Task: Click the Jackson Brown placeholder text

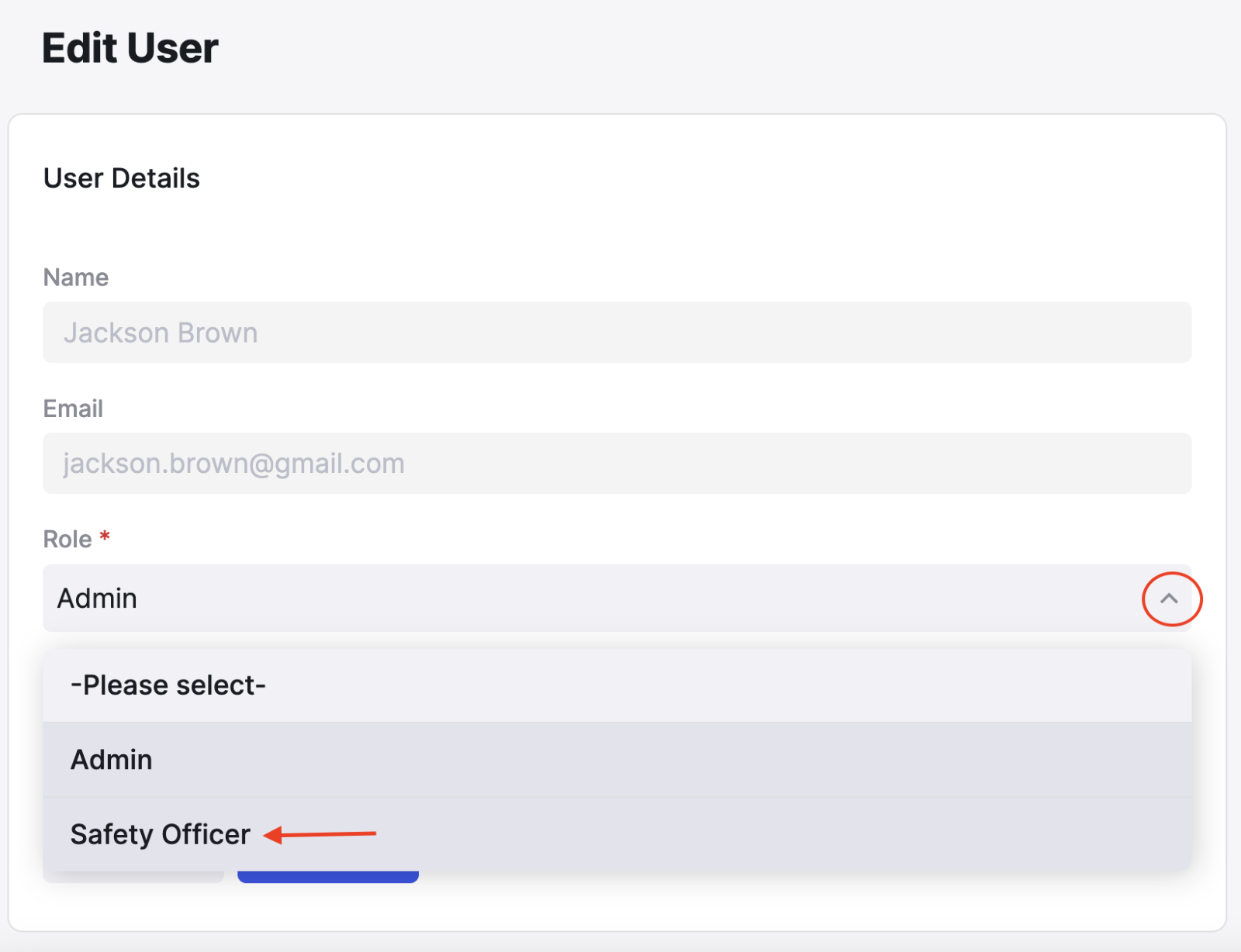Action: click(161, 333)
